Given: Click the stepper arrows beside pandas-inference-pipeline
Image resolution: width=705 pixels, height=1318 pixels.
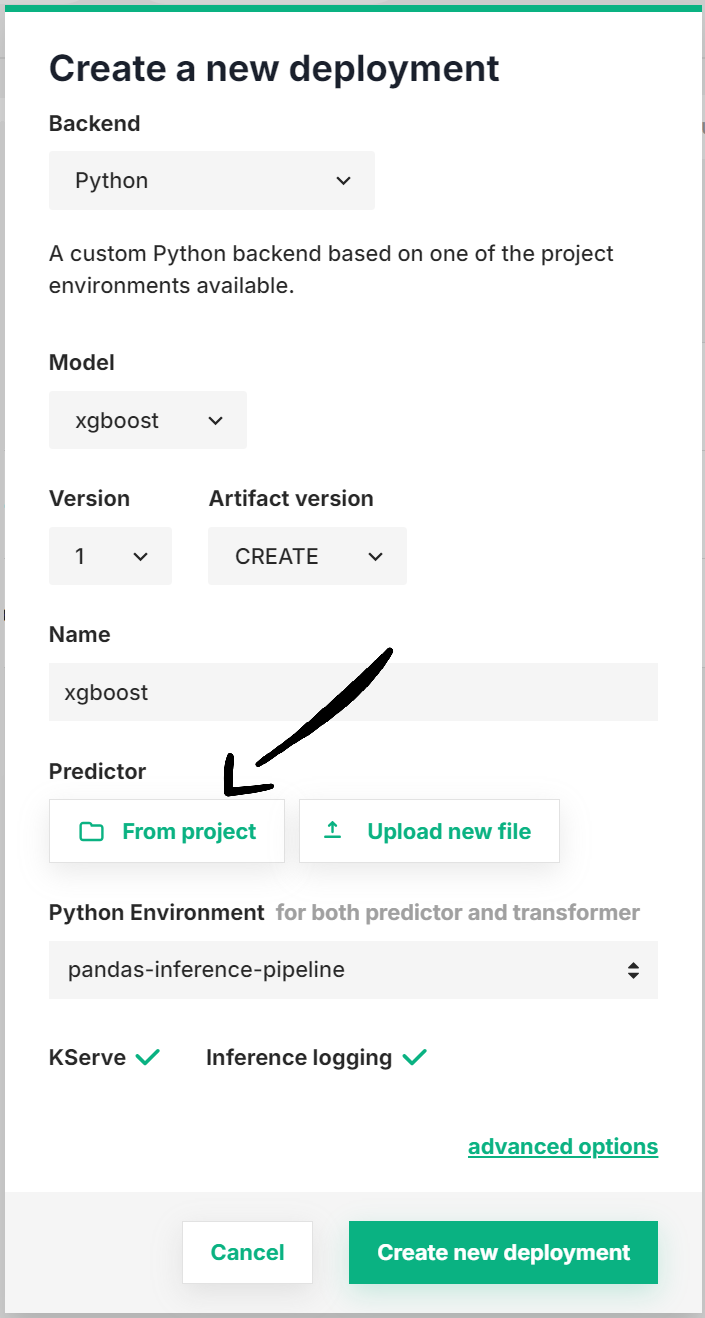Looking at the screenshot, I should [x=633, y=969].
